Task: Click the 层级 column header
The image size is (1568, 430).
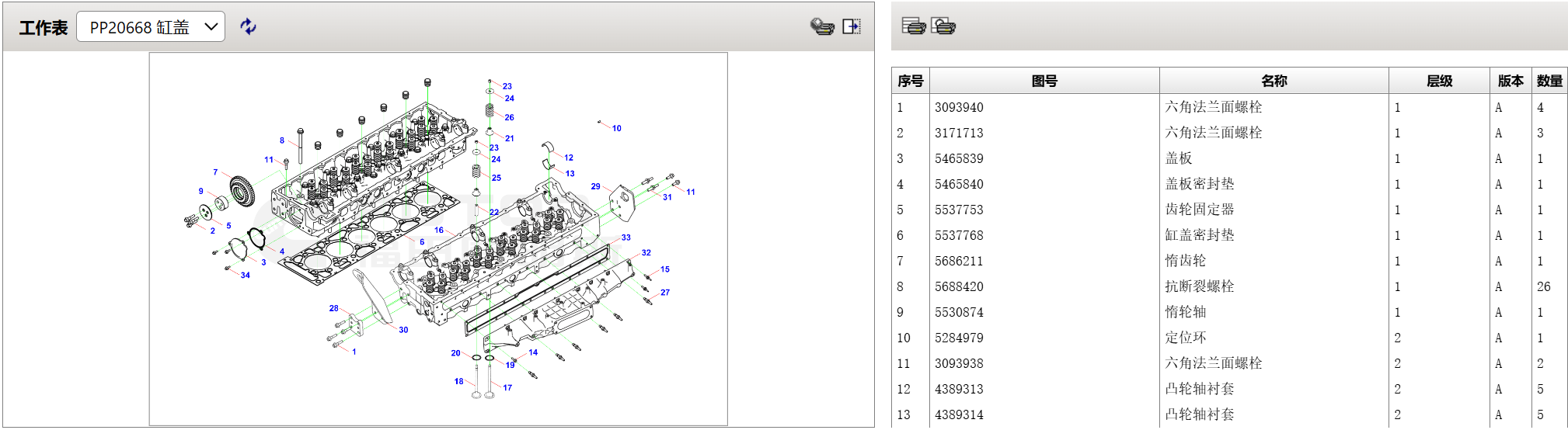Action: click(x=1439, y=81)
